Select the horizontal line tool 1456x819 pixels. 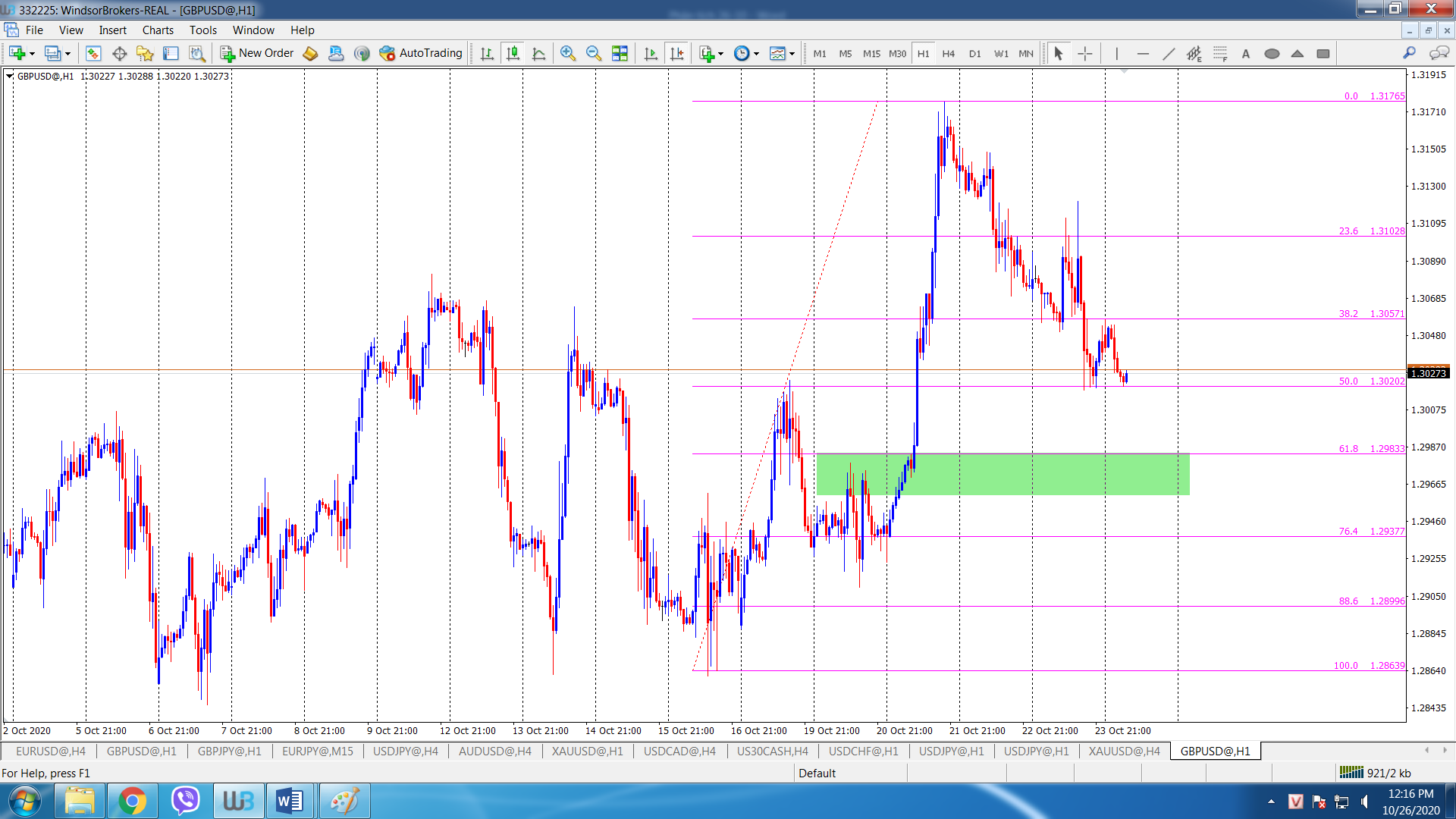[x=1143, y=53]
